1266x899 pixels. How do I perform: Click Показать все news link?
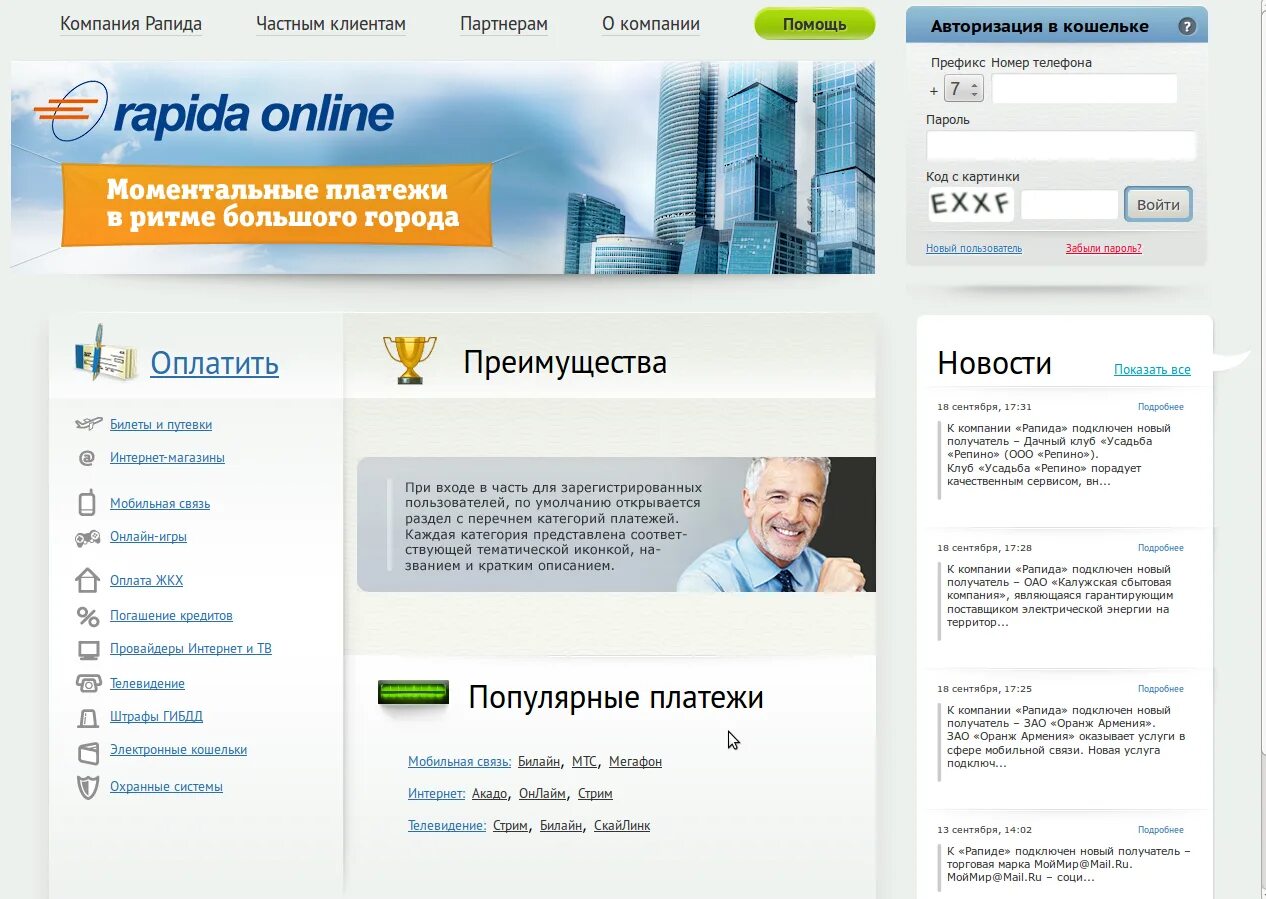click(x=1152, y=370)
